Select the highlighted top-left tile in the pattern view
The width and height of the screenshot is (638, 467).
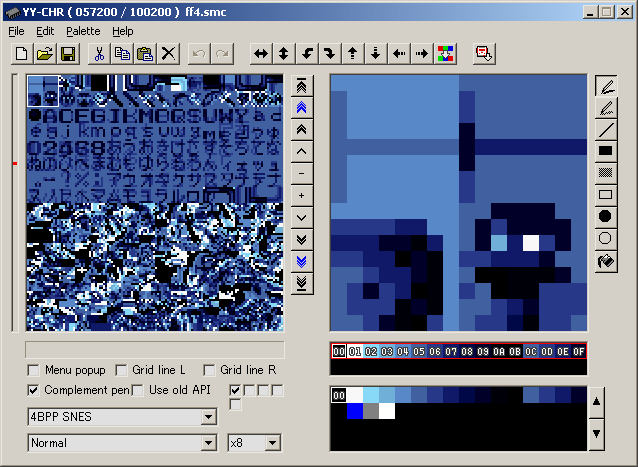pyautogui.click(x=43, y=91)
